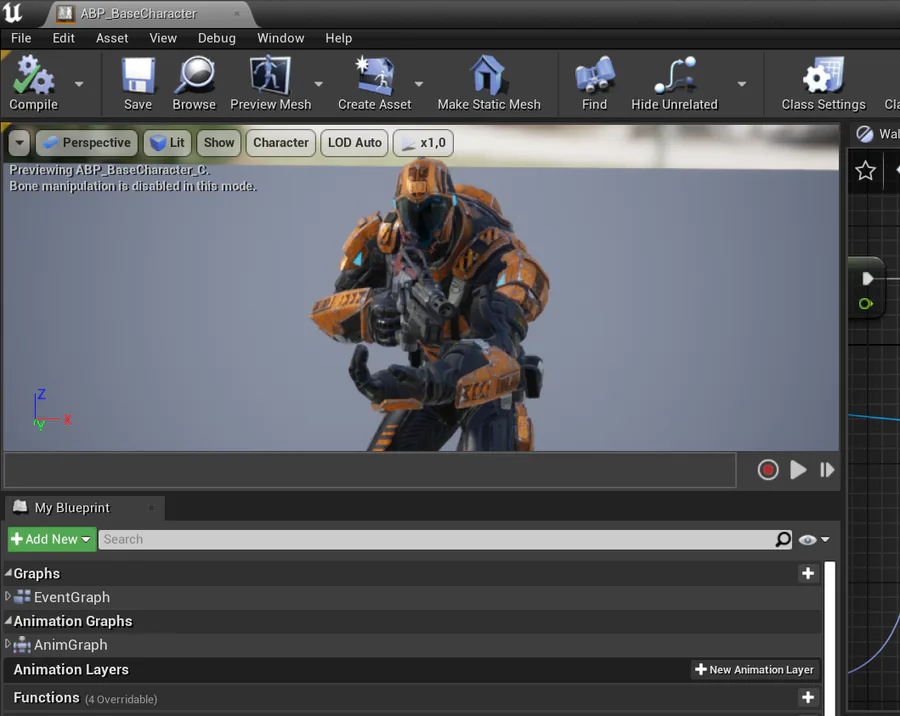Viewport: 900px width, 716px height.
Task: Close the ABP_BaseCharacter tab
Action: (237, 13)
